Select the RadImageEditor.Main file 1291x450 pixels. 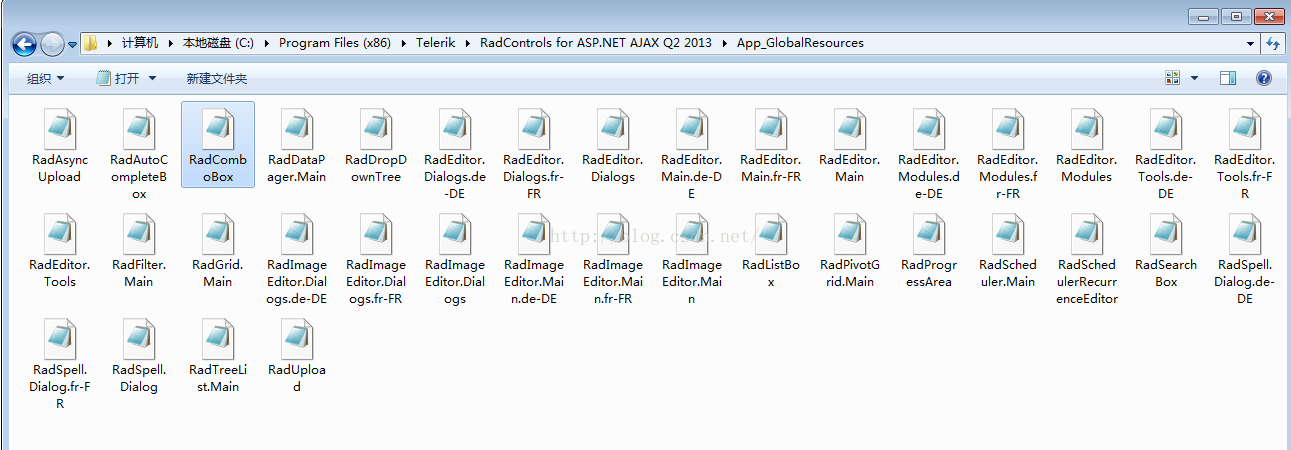point(692,258)
